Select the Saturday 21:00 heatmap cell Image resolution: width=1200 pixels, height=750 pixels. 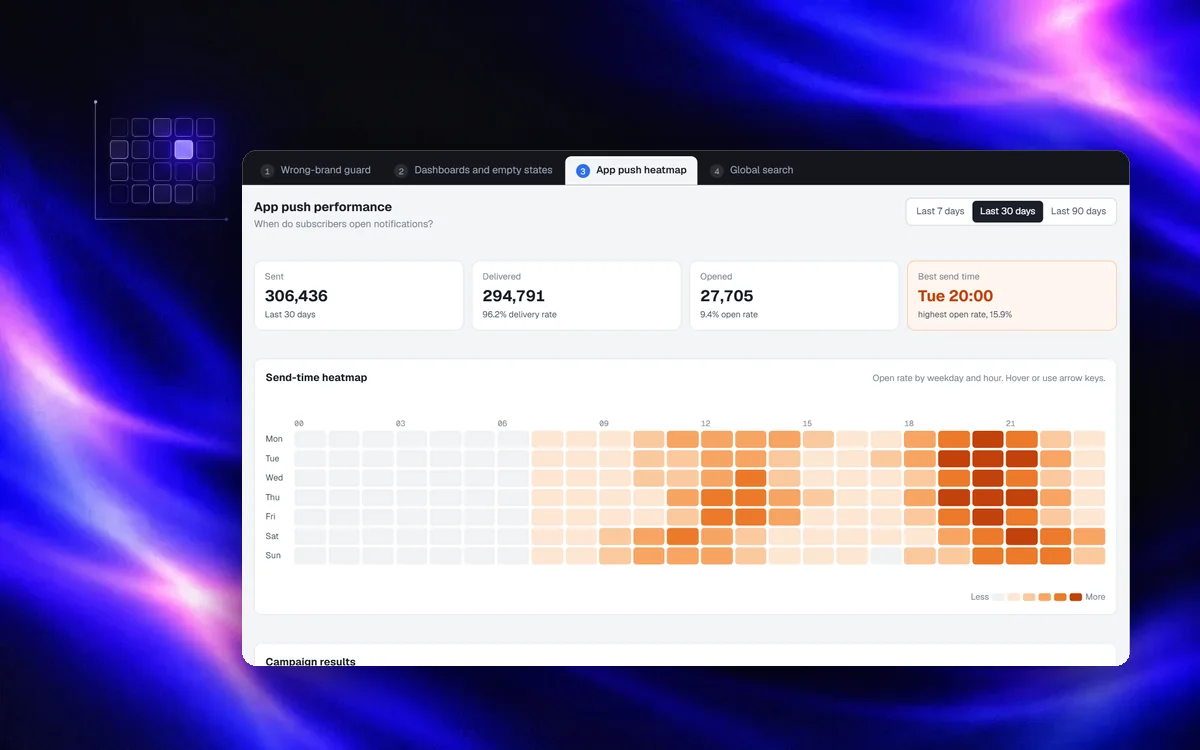pos(1022,536)
